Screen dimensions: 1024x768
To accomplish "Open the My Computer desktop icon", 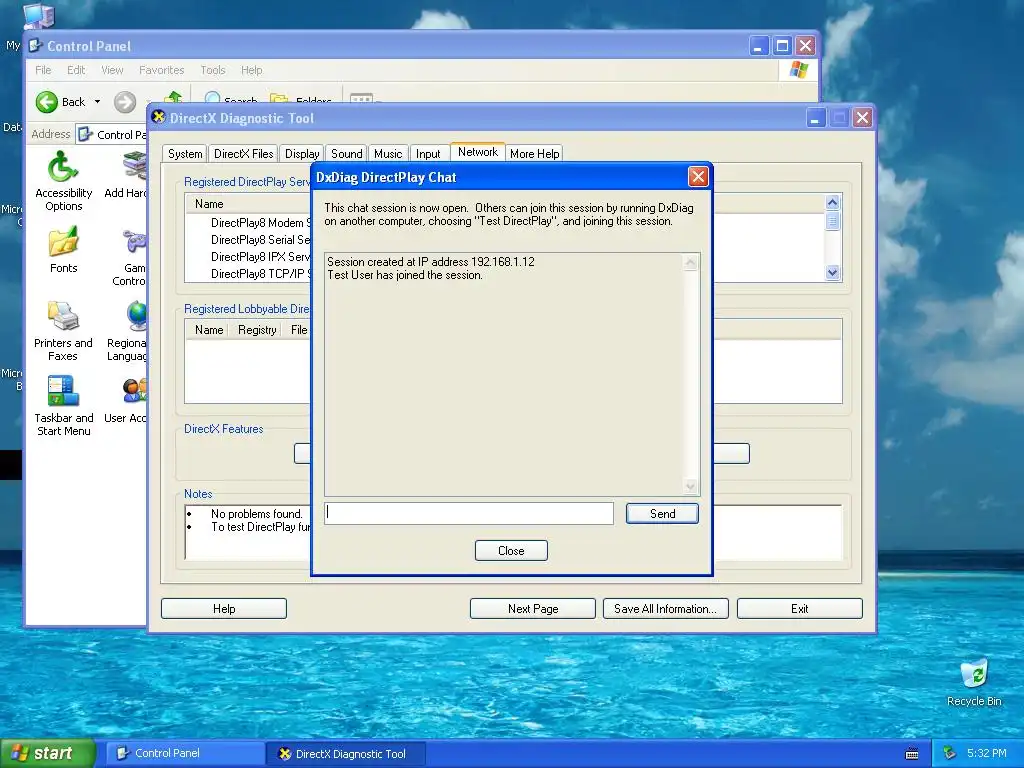I will pyautogui.click(x=38, y=16).
